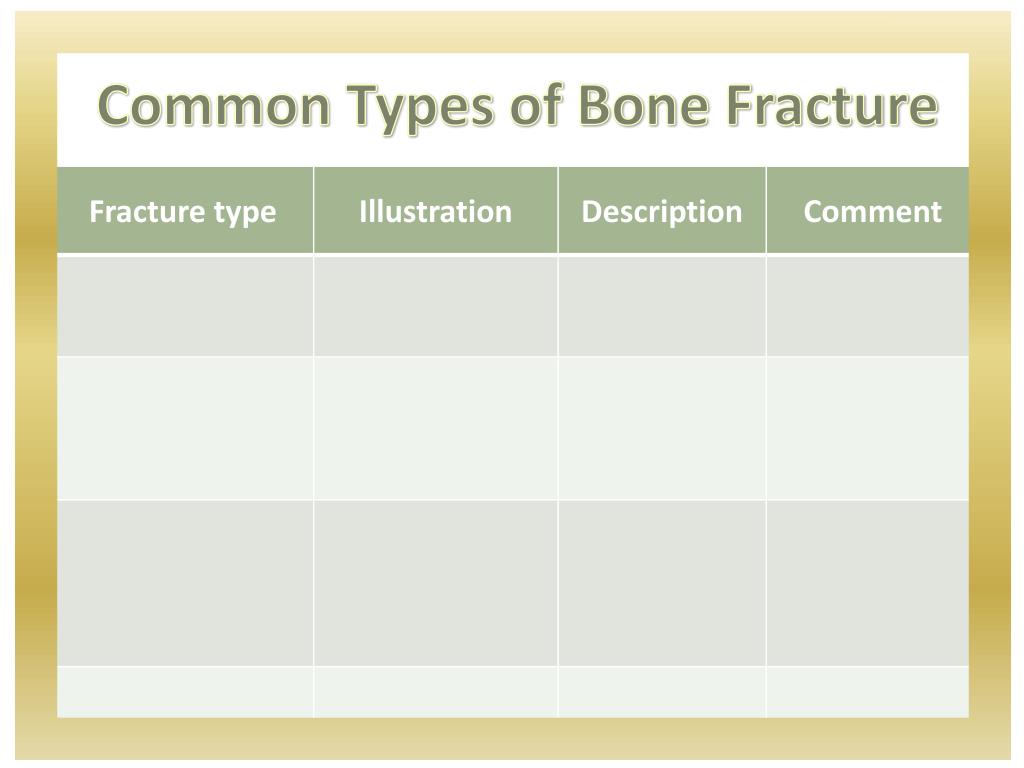The image size is (1024, 768).
Task: Select the Description header cell
Action: 662,210
